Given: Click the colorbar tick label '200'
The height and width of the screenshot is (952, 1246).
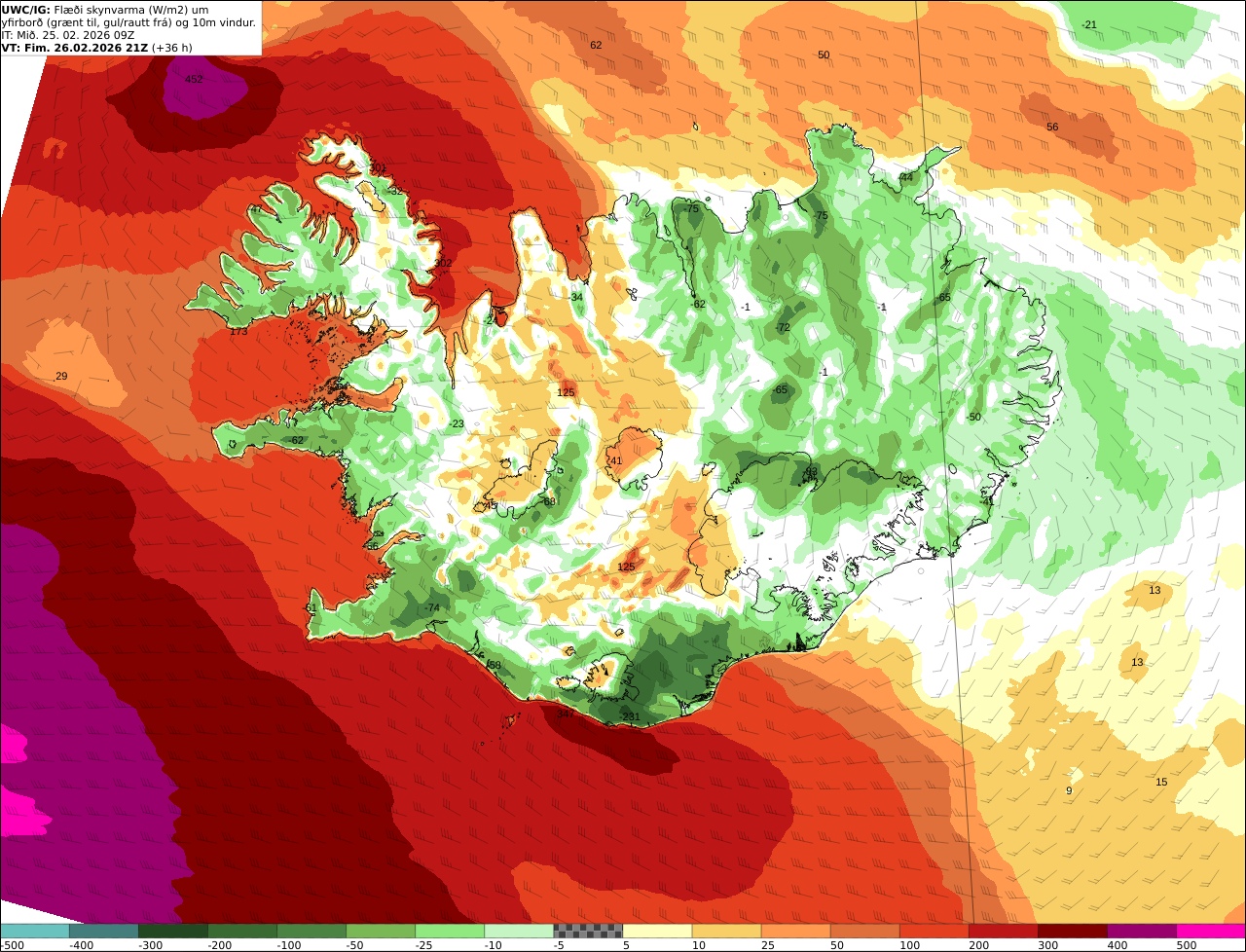Looking at the screenshot, I should 978,945.
